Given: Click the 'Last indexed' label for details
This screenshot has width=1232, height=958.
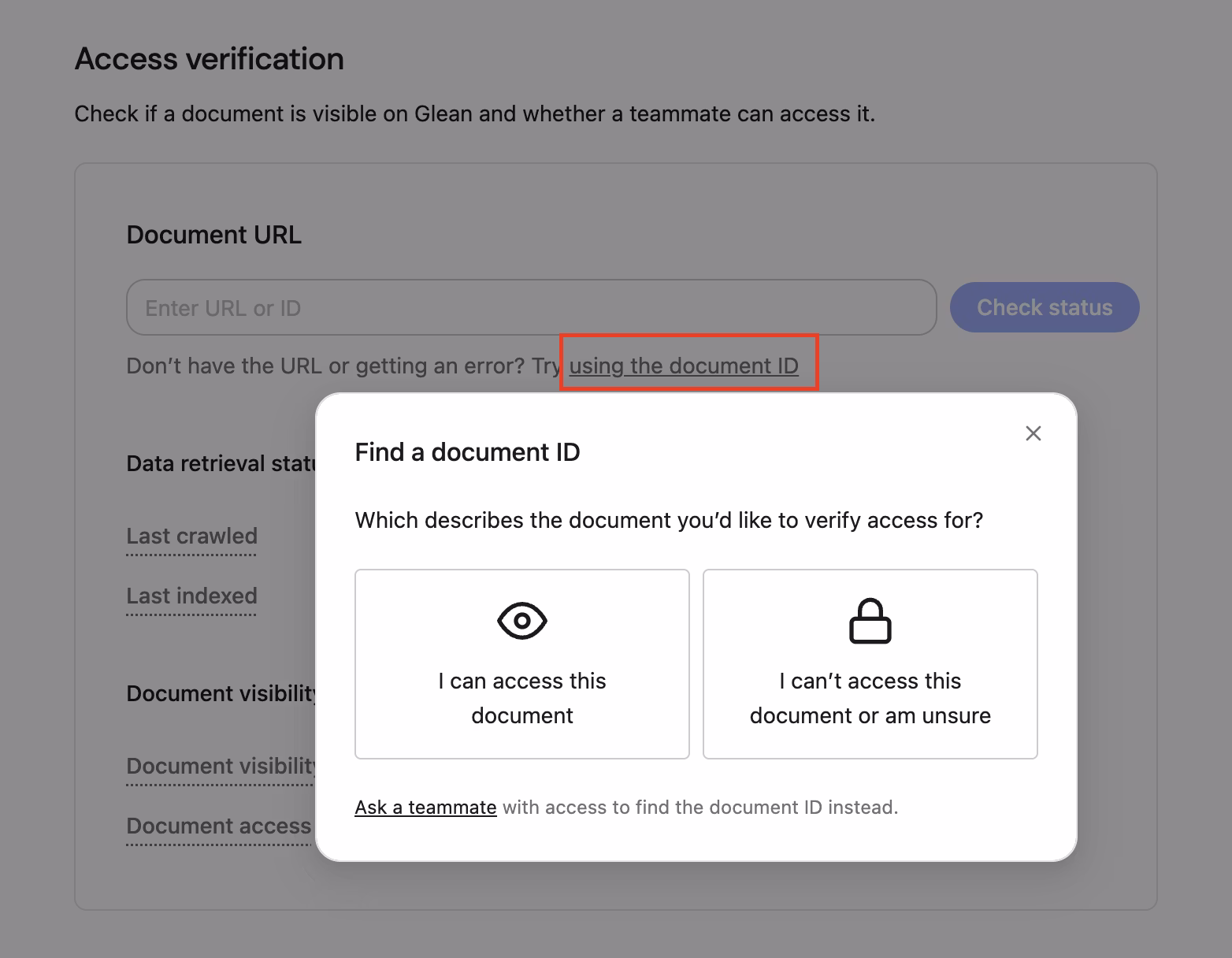Looking at the screenshot, I should [191, 596].
